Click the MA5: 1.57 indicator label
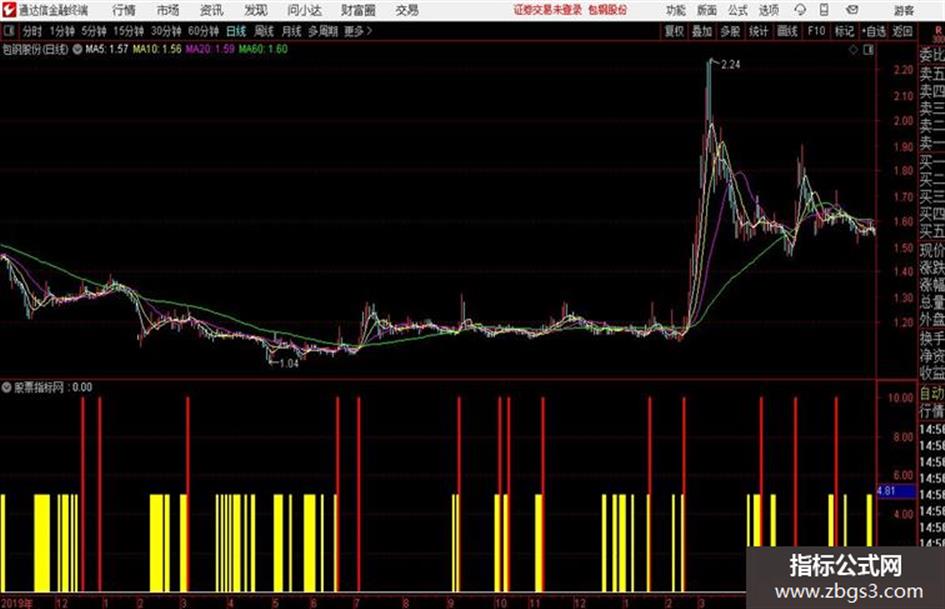Screen dimensions: 945x609 pyautogui.click(x=107, y=49)
